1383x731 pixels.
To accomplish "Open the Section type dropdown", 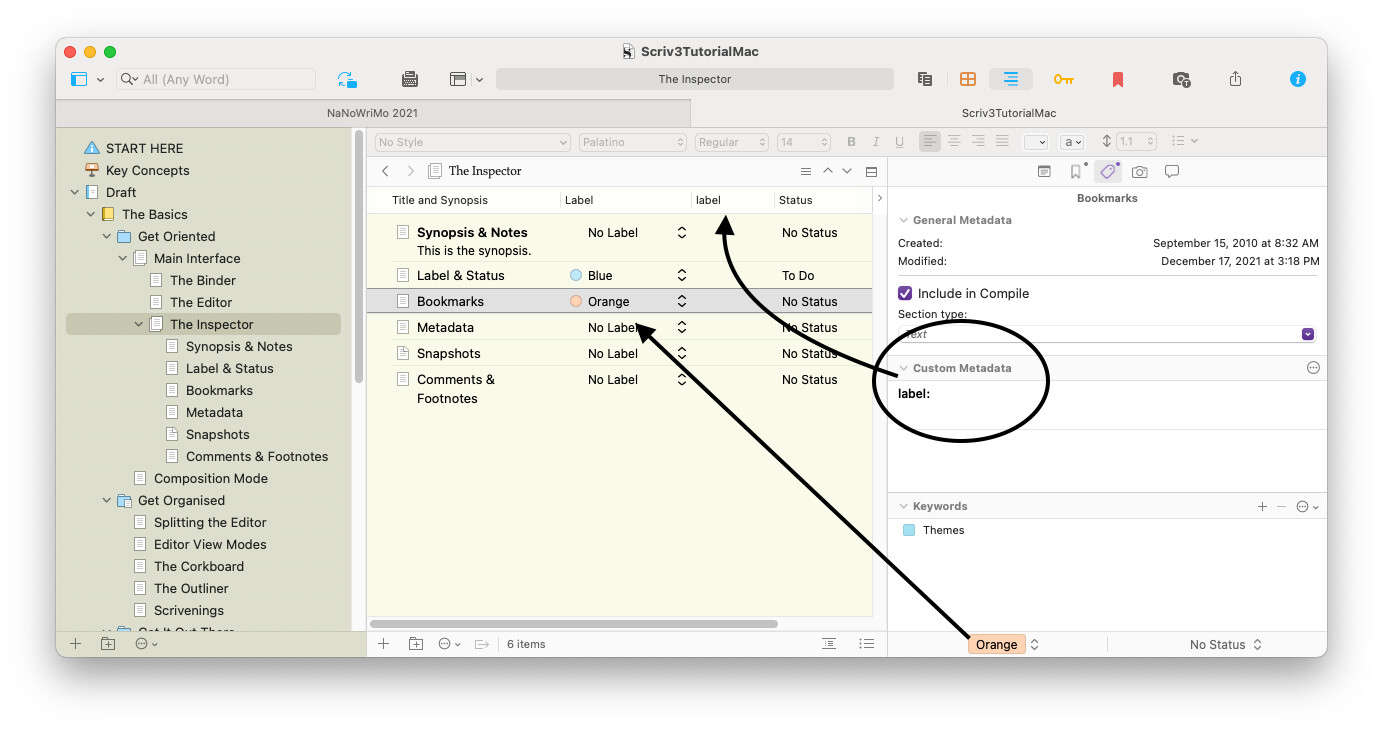I will pos(1107,334).
